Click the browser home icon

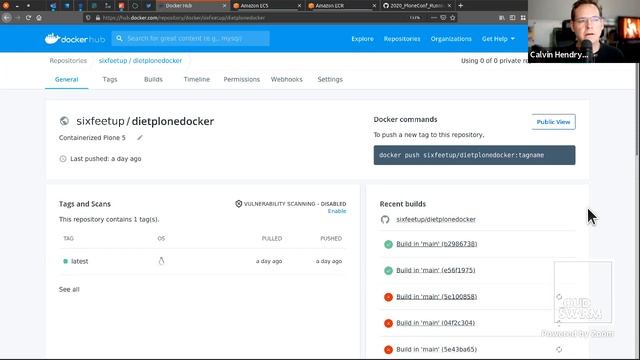coord(39,18)
